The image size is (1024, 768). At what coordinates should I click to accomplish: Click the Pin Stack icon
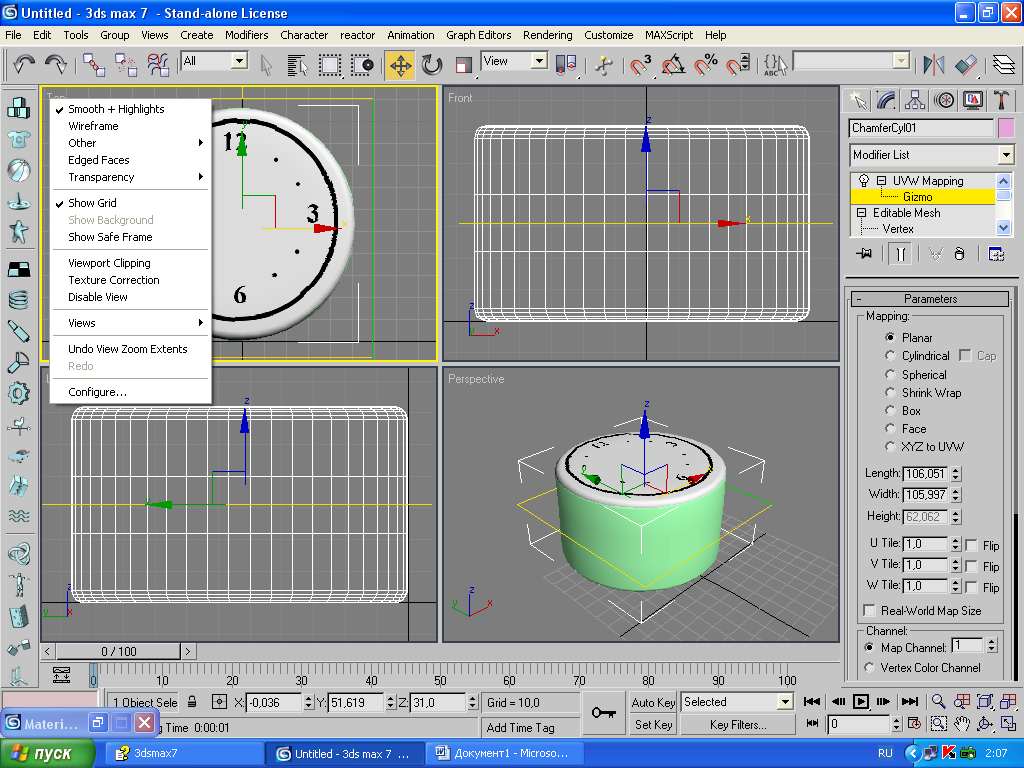click(865, 253)
